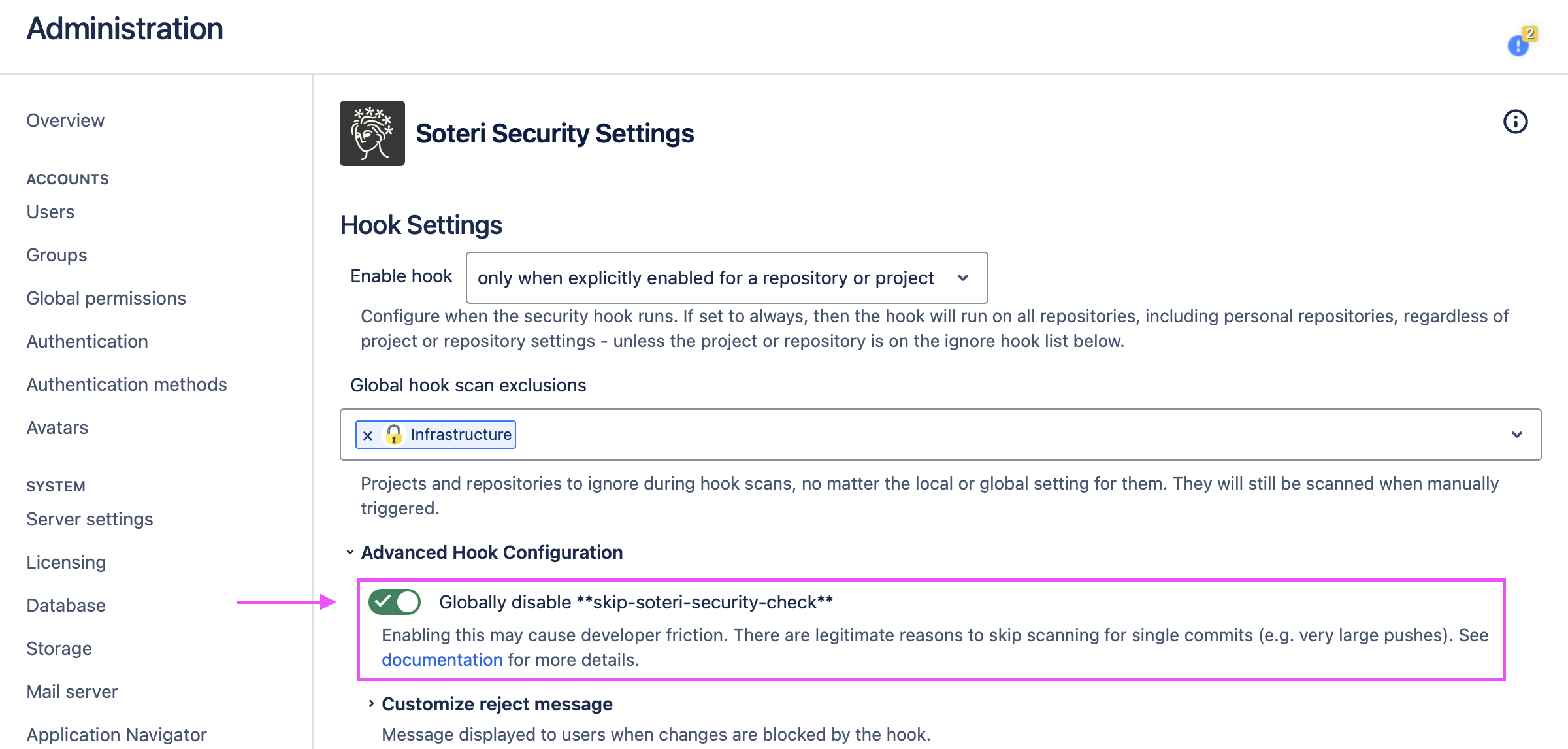Click inside scan exclusions input field
This screenshot has height=749, width=1568.
coord(980,435)
